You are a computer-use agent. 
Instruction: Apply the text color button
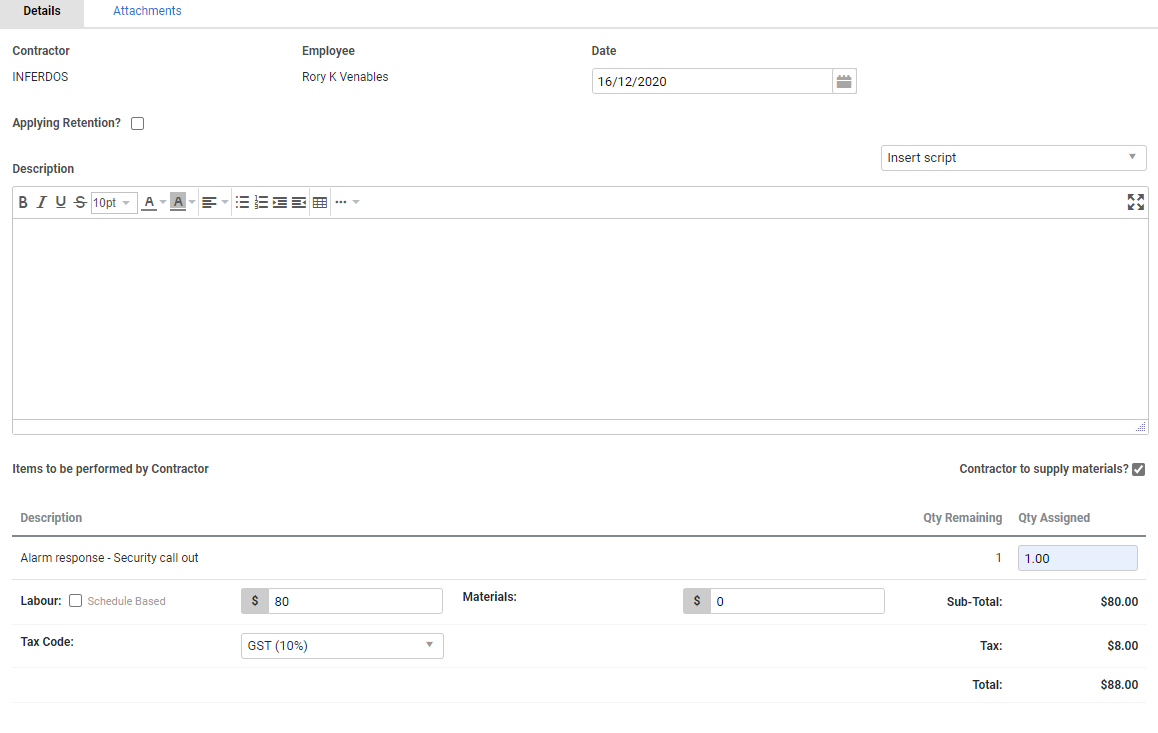point(149,202)
